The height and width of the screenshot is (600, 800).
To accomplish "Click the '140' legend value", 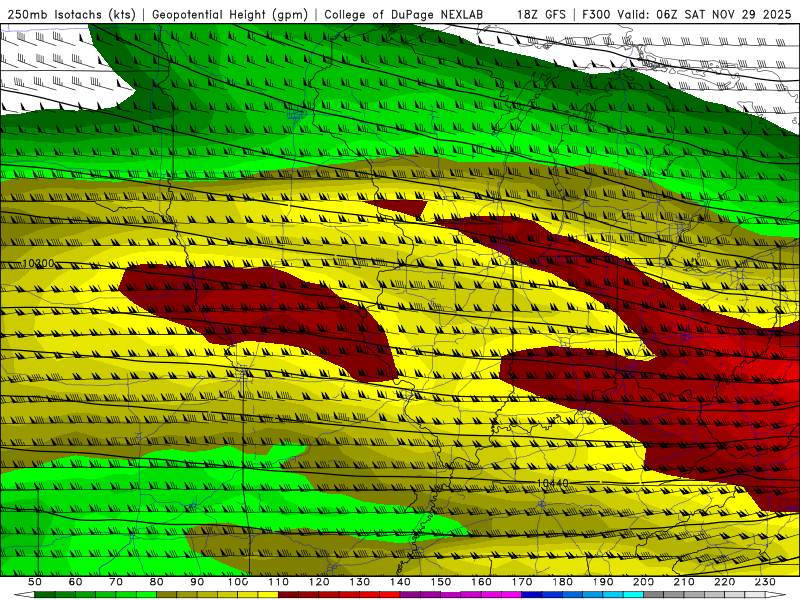I will click(400, 582).
